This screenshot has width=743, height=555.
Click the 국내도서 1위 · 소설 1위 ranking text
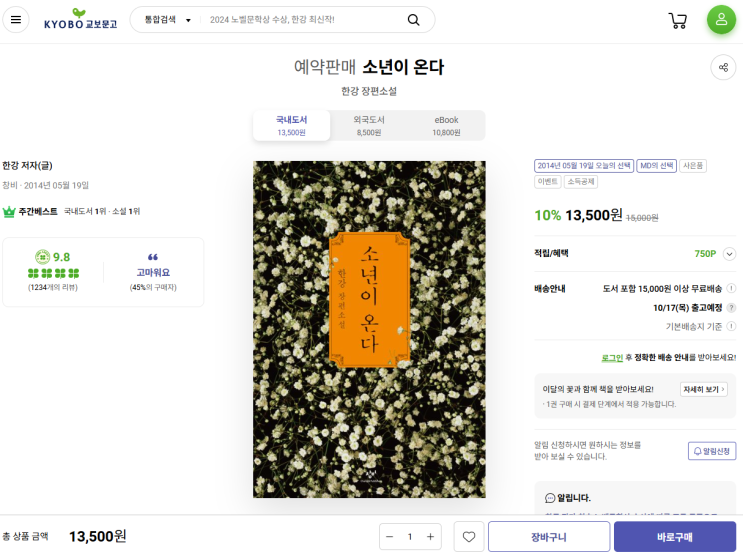click(x=102, y=211)
